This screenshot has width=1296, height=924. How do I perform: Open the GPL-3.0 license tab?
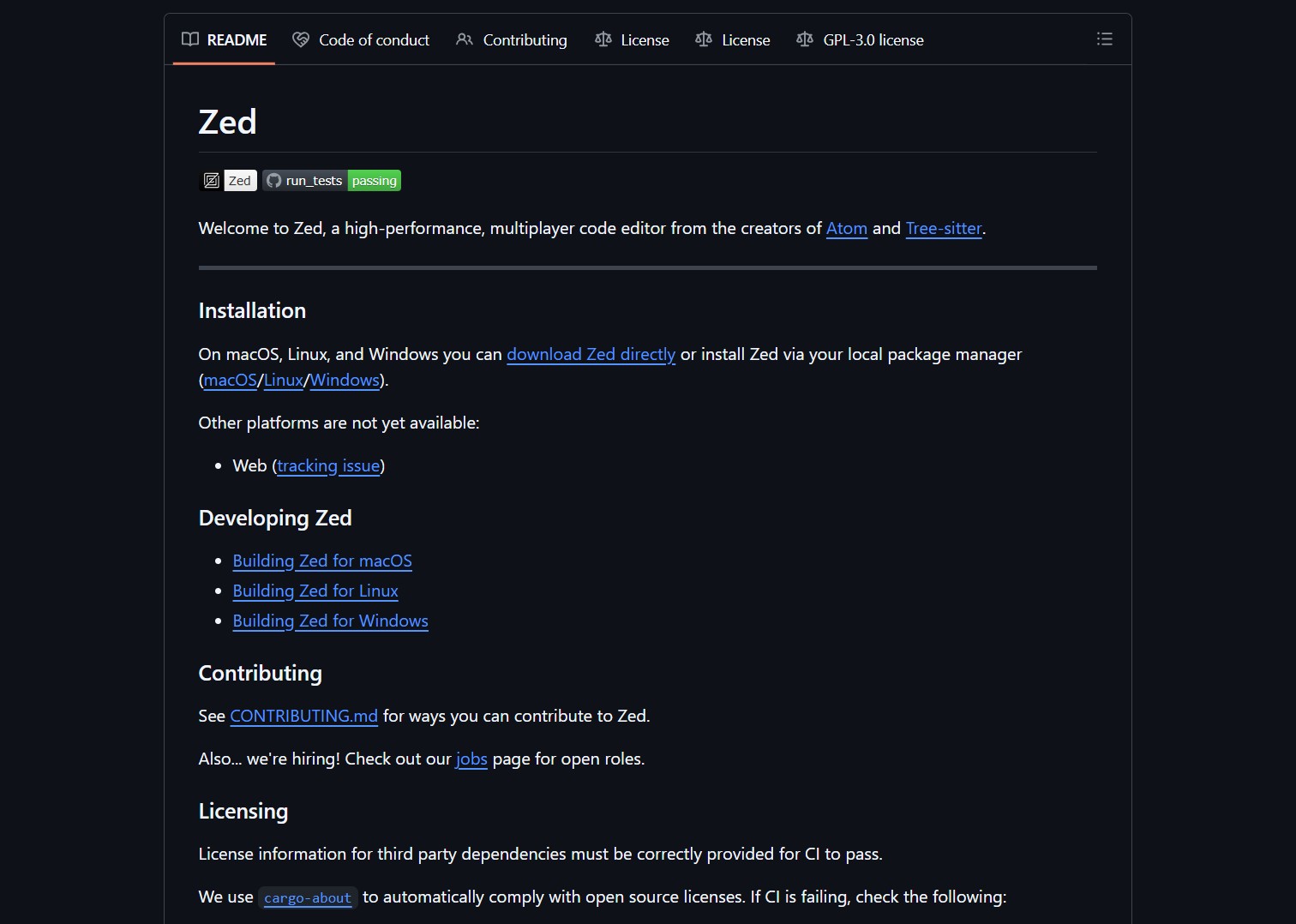coord(873,40)
